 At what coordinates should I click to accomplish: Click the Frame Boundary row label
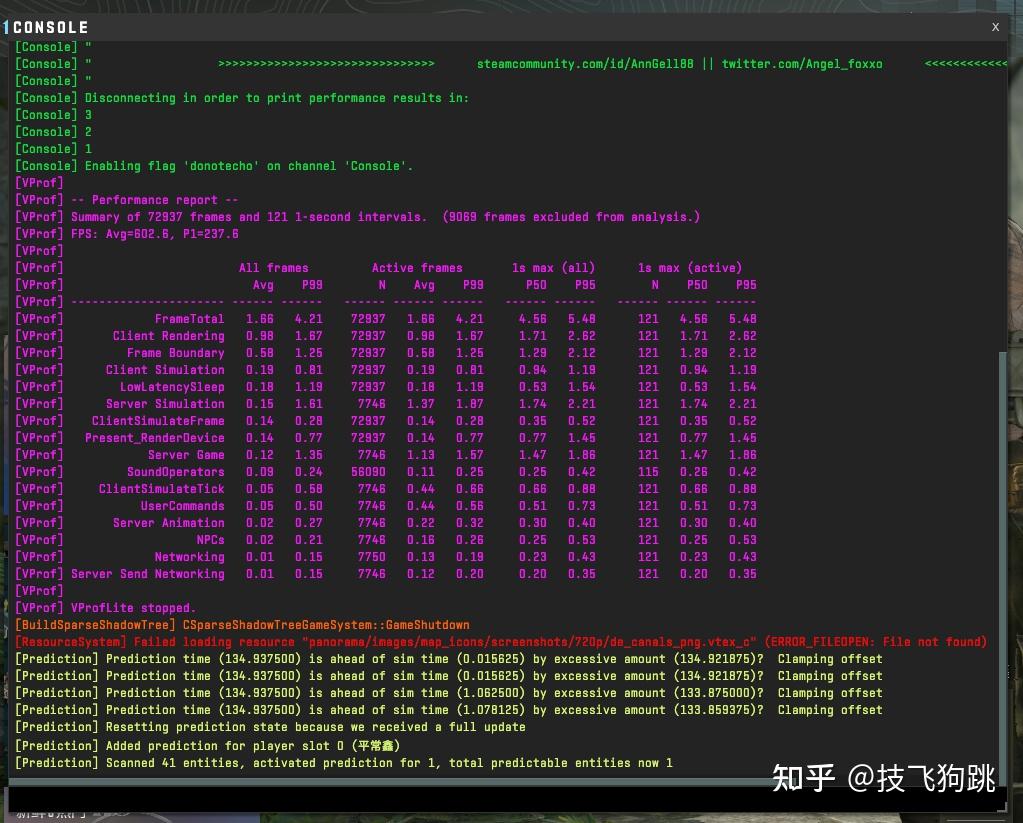(x=176, y=352)
